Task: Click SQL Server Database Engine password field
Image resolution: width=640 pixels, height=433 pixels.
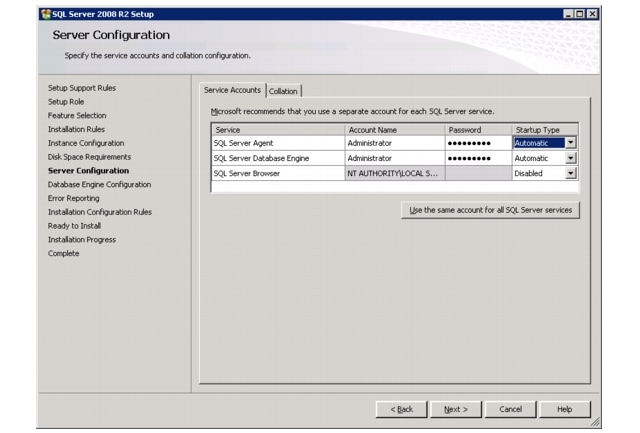Action: pyautogui.click(x=478, y=158)
